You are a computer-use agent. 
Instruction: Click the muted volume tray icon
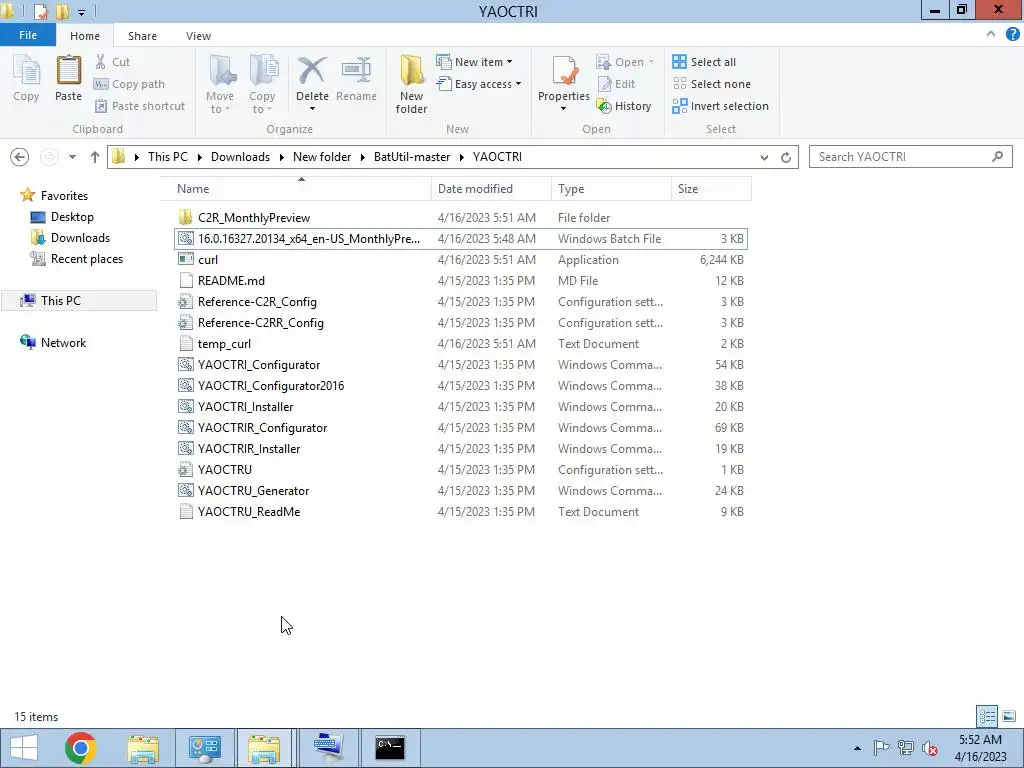929,748
